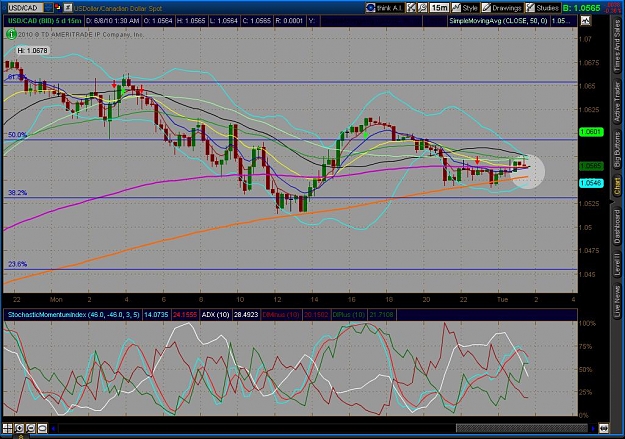Image resolution: width=625 pixels, height=439 pixels.
Task: Click the DIMinus (10) label
Action: [x=281, y=315]
